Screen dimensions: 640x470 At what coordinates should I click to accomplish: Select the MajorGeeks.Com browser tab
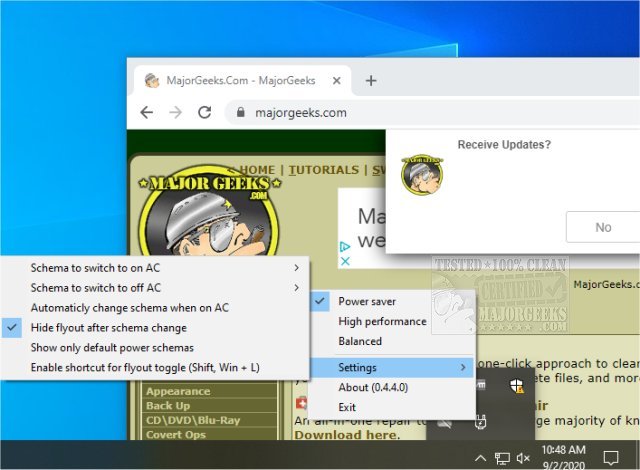pos(243,80)
